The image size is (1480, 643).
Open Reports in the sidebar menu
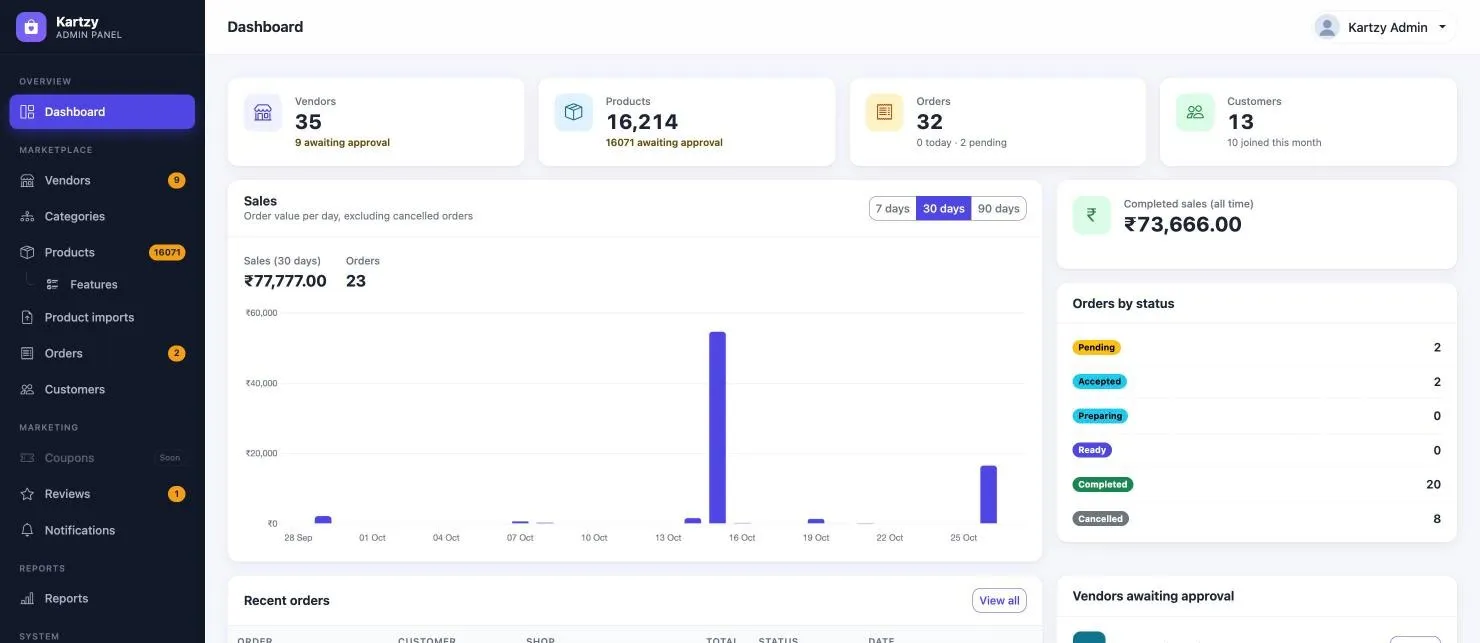click(102, 599)
